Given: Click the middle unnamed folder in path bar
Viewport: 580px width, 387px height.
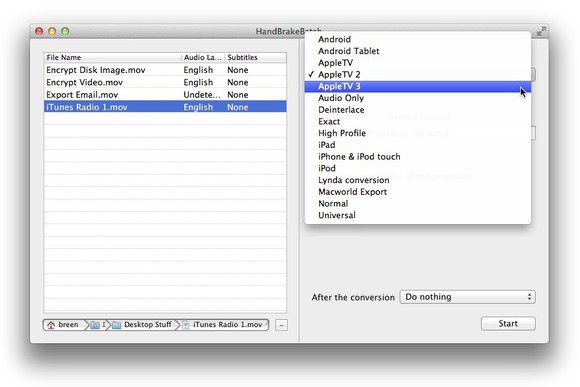Looking at the screenshot, I should 97,325.
